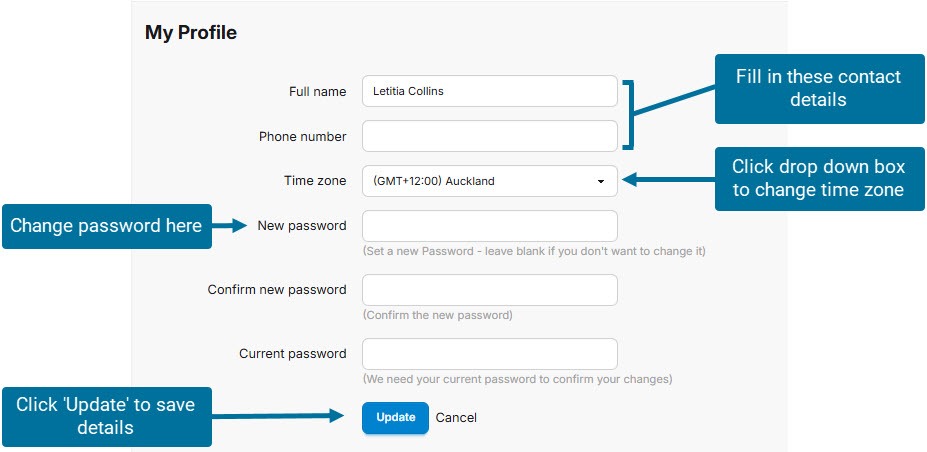
Task: Select the Confirm new password field
Action: [x=489, y=290]
